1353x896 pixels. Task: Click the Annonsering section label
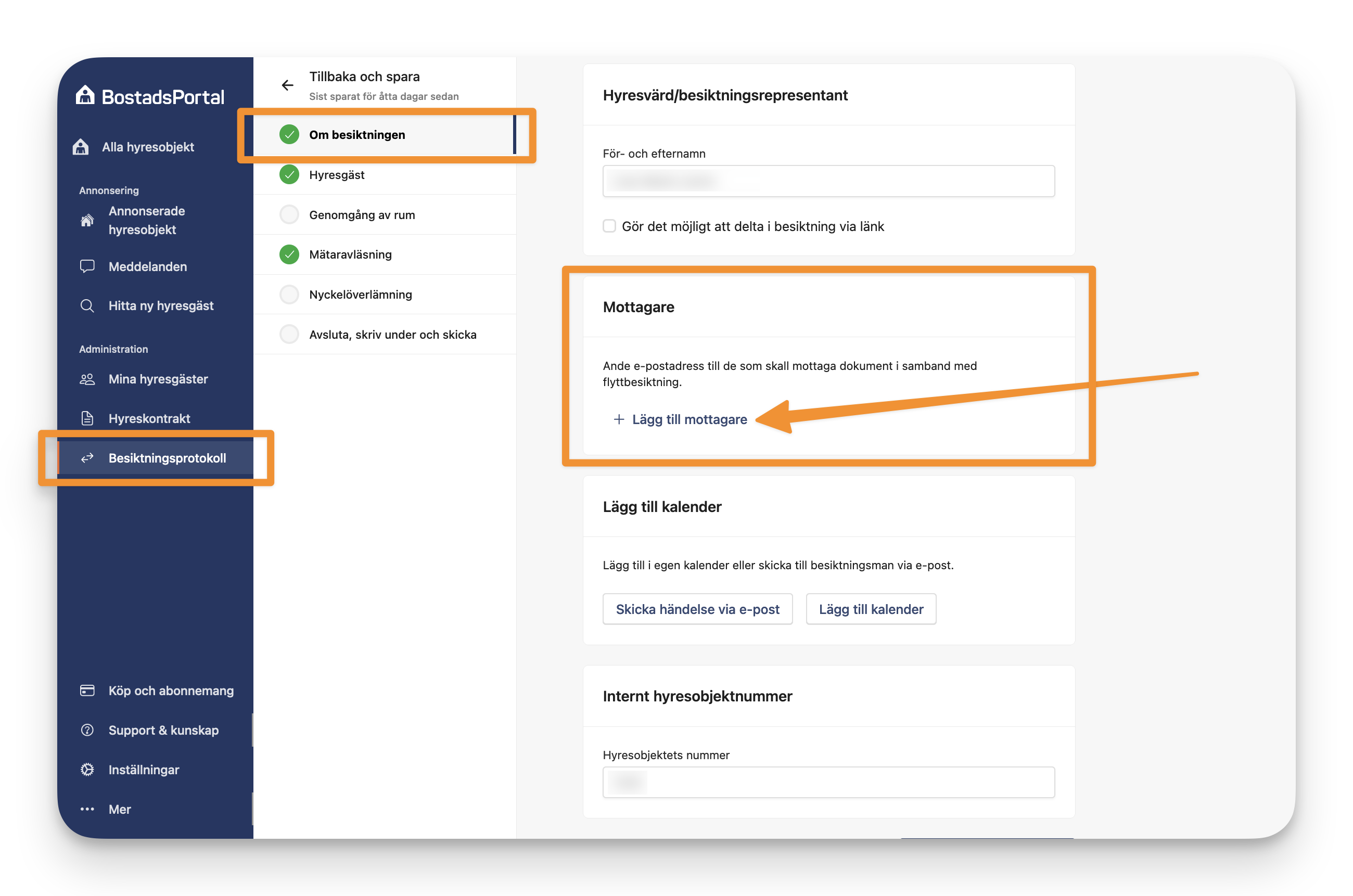tap(109, 190)
